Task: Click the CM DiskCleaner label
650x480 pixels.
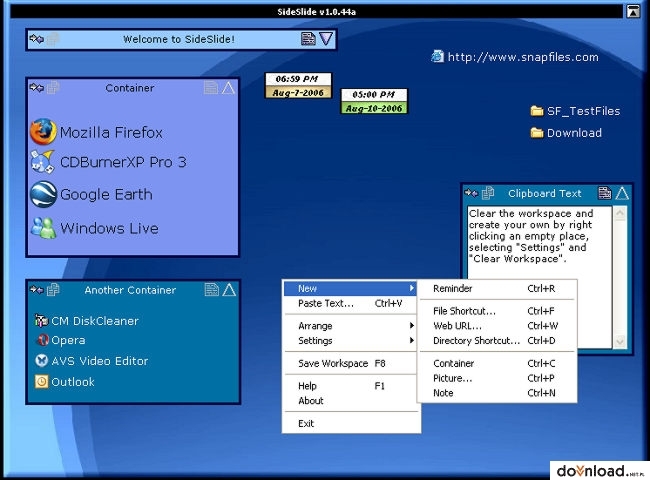Action: point(95,321)
